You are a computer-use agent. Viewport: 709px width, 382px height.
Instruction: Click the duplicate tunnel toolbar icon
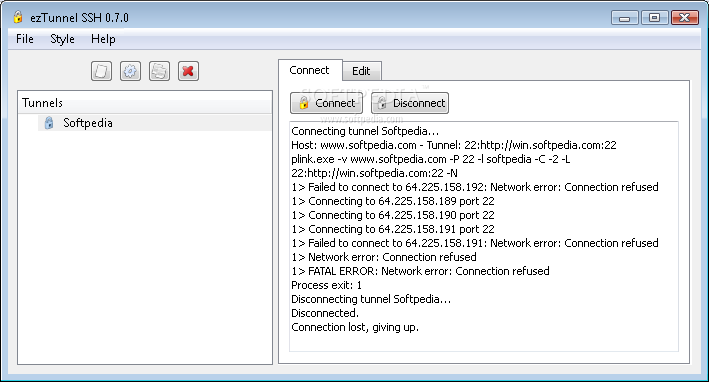(159, 71)
